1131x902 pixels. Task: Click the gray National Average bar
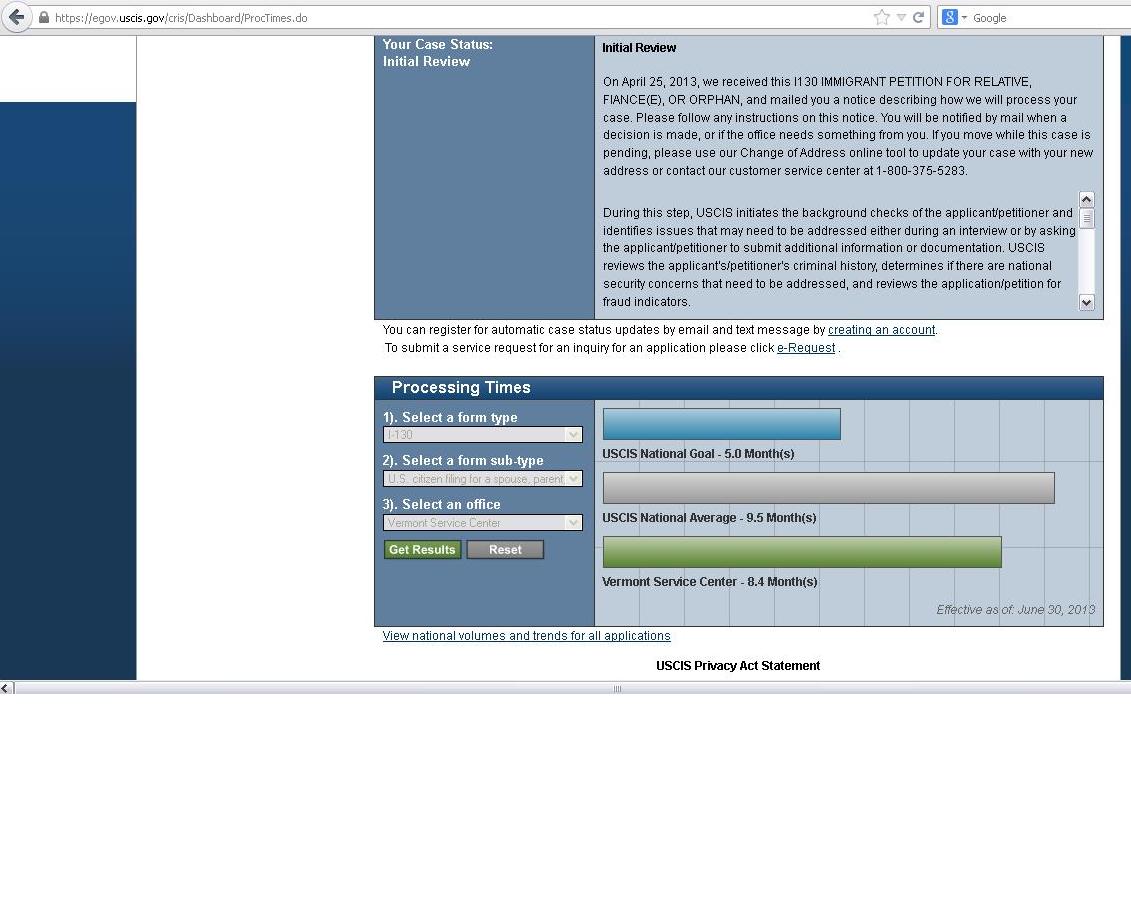tap(829, 488)
